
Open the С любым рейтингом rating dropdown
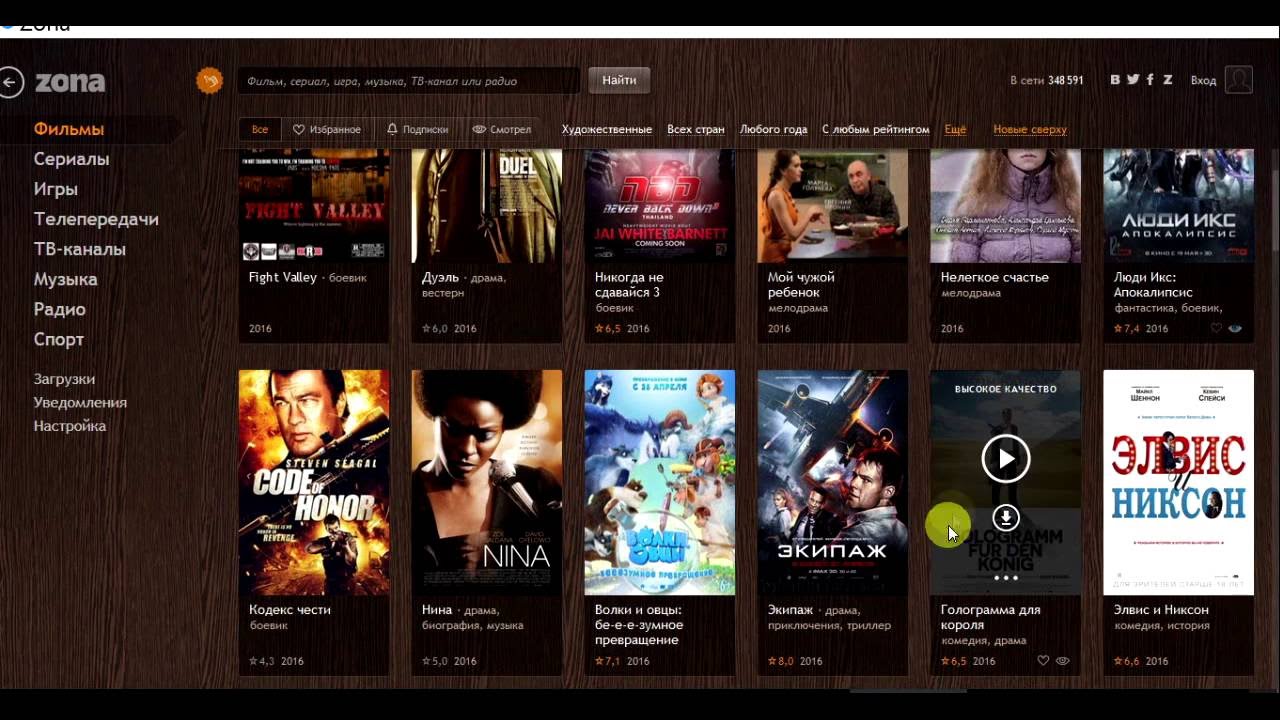click(x=876, y=130)
